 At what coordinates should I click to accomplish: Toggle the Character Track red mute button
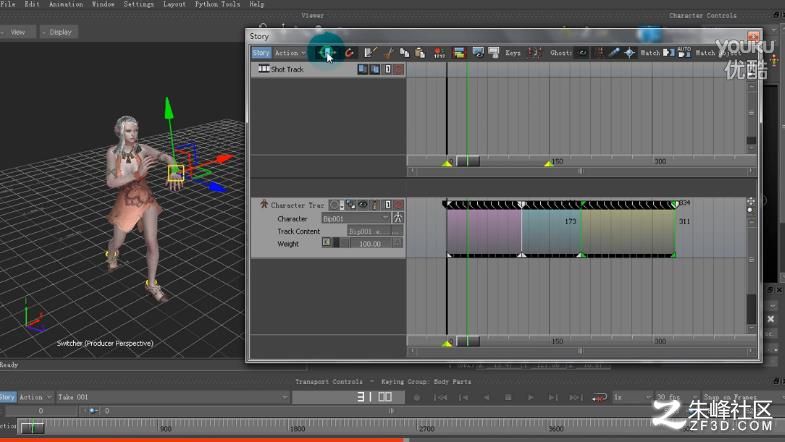[399, 205]
